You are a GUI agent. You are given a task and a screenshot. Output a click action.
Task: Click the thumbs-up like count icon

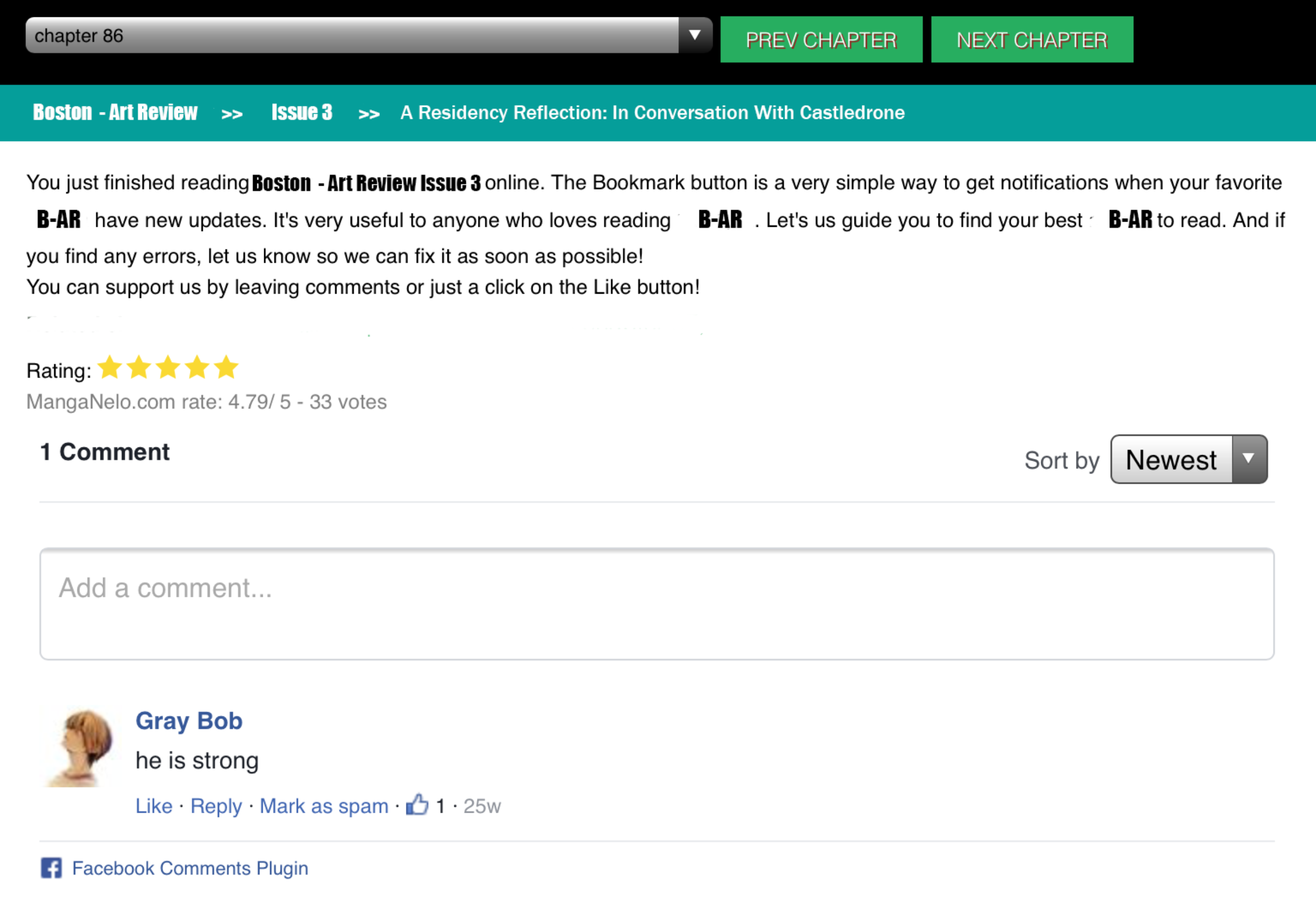click(x=417, y=805)
